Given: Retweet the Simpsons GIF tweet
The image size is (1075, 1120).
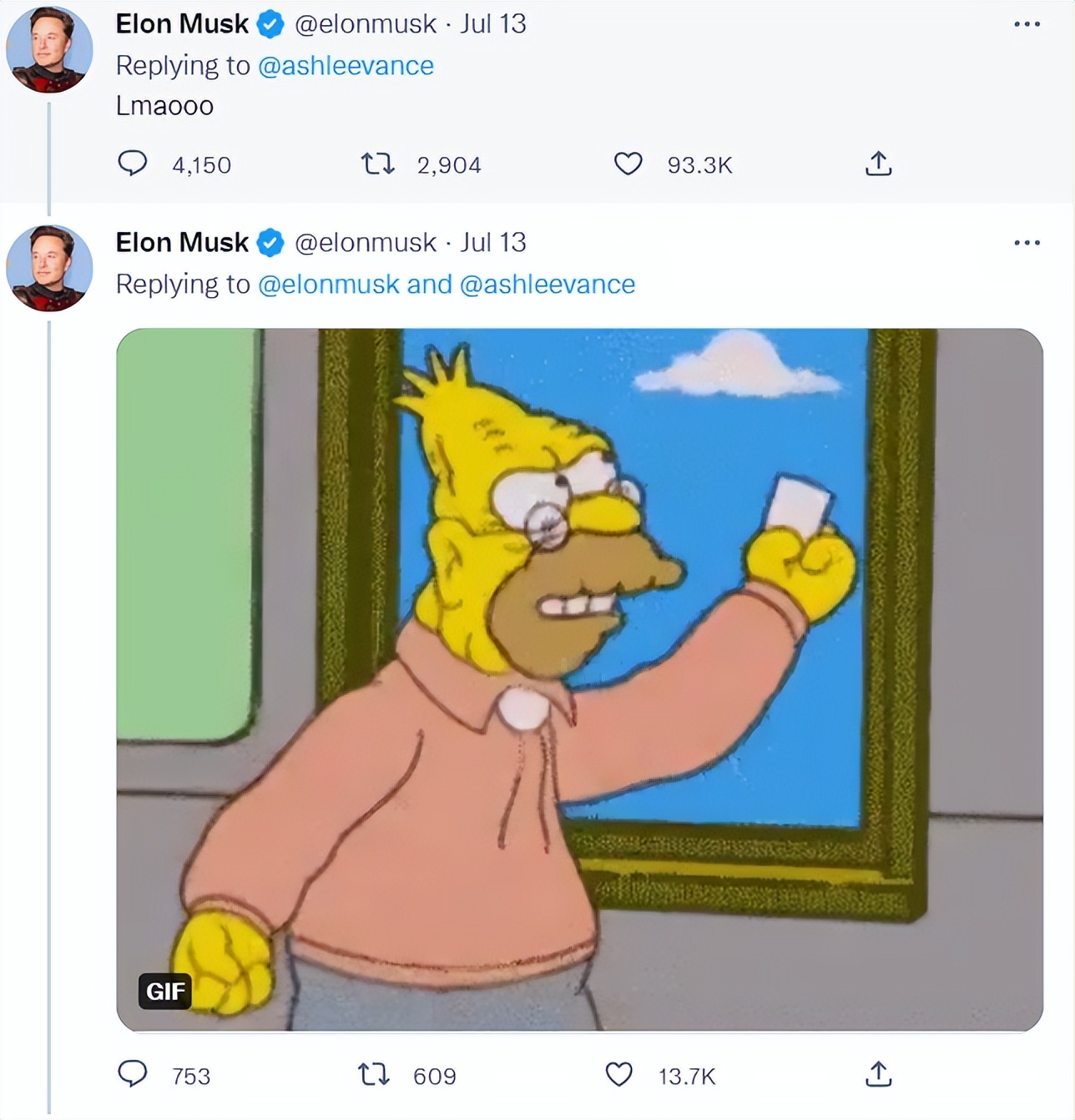Looking at the screenshot, I should pos(373,1074).
